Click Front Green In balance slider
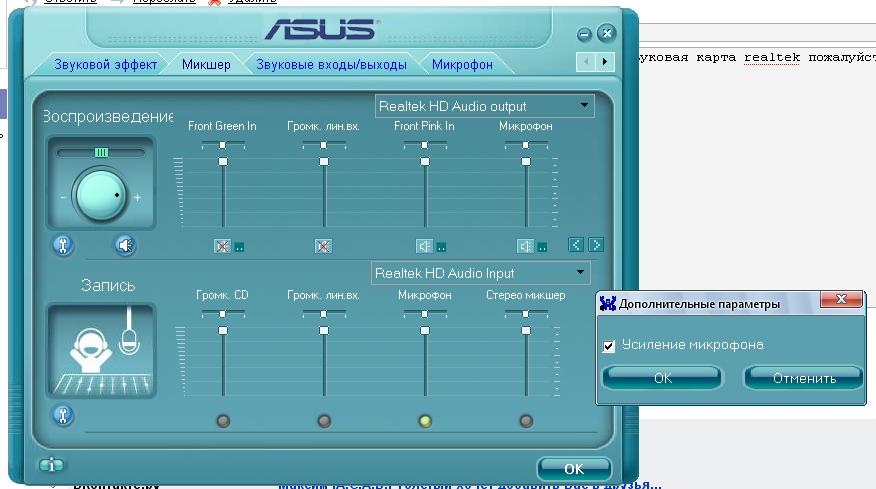This screenshot has height=489, width=876. pyautogui.click(x=223, y=145)
